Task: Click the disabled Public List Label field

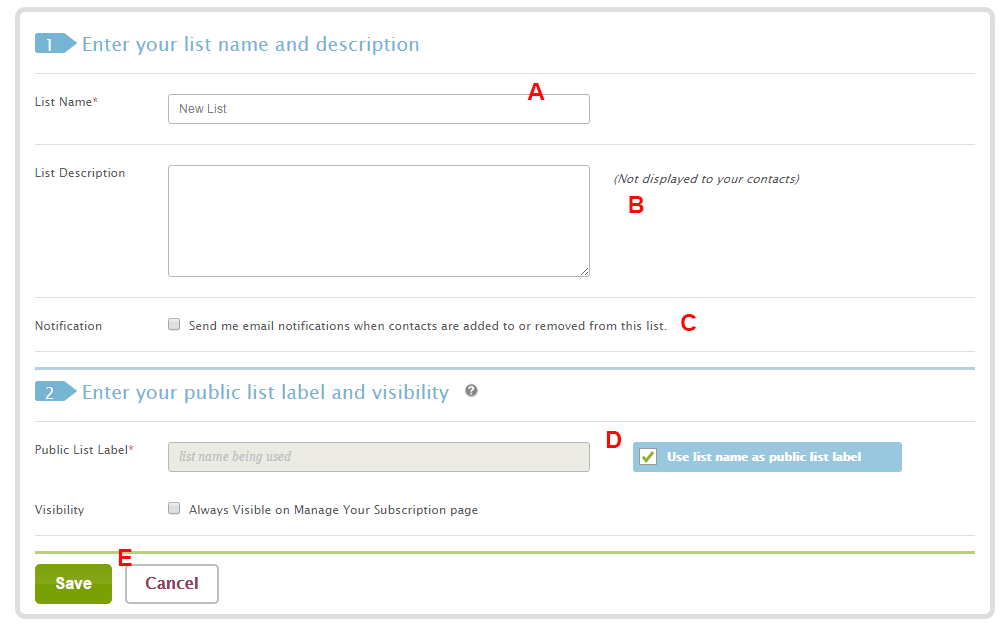Action: point(378,456)
